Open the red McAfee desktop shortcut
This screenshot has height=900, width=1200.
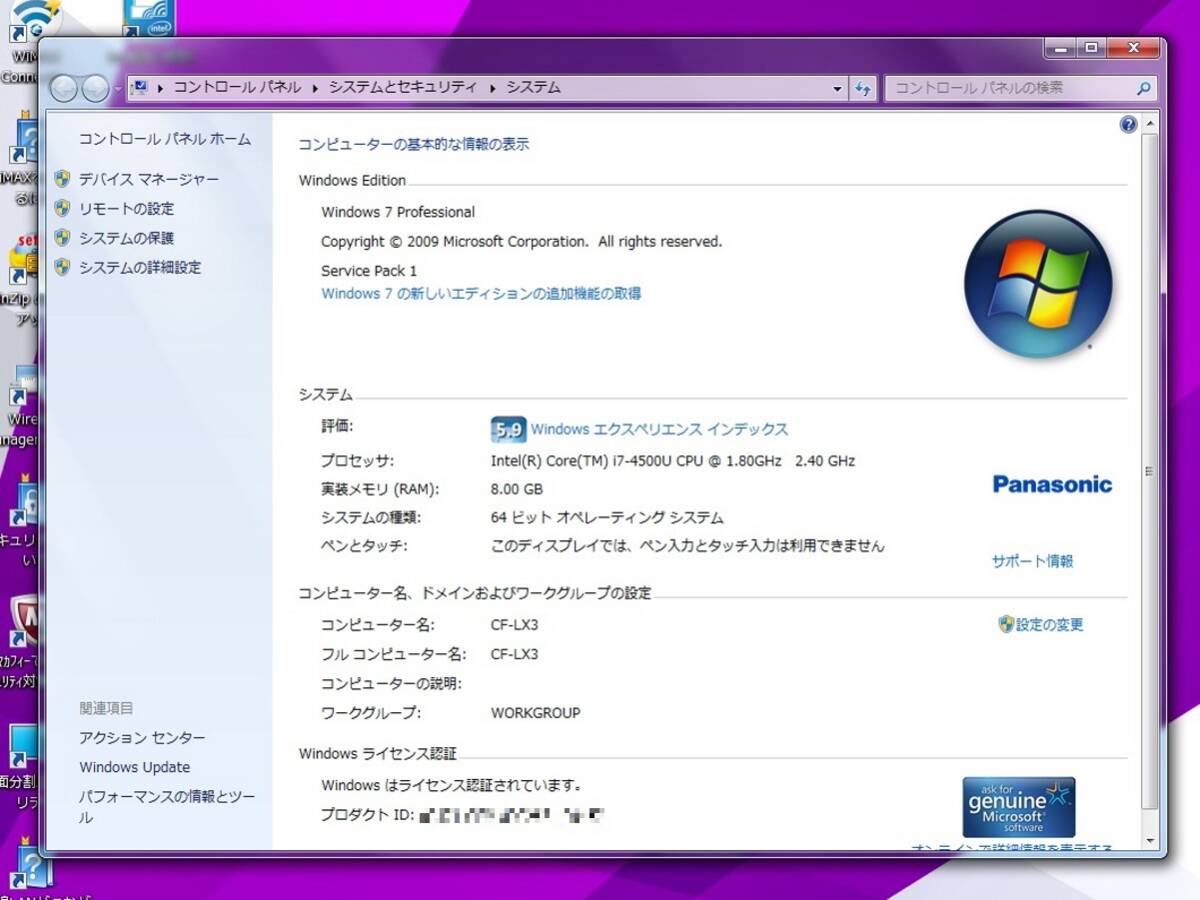pyautogui.click(x=24, y=621)
